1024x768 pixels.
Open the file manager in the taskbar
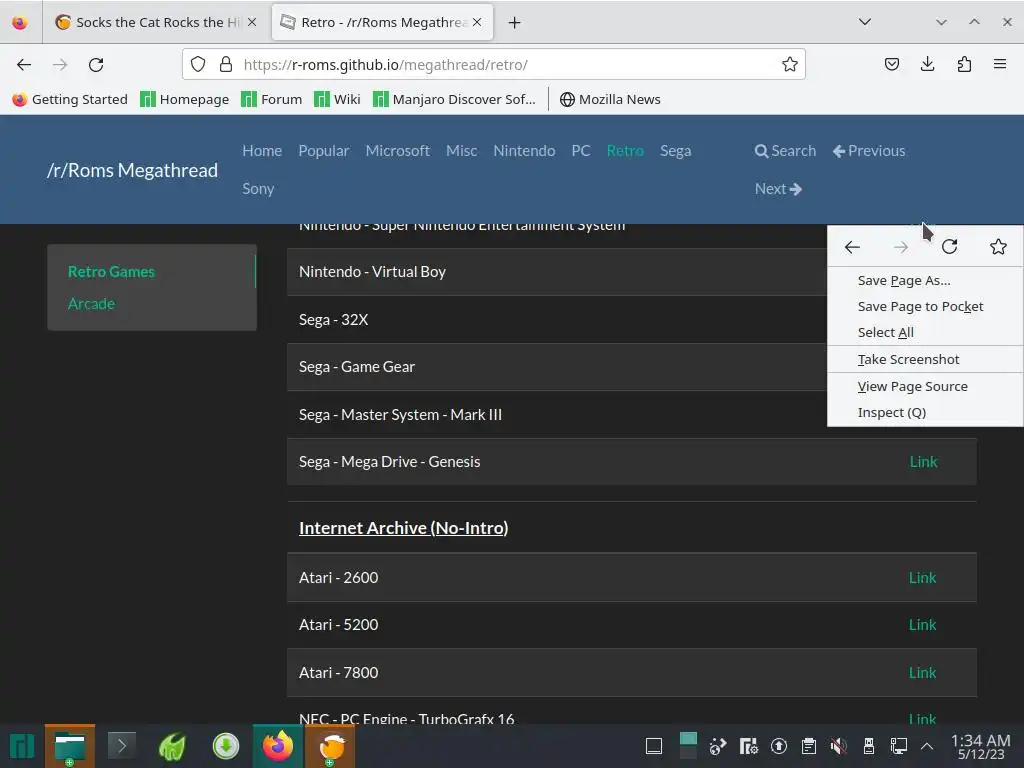click(70, 746)
